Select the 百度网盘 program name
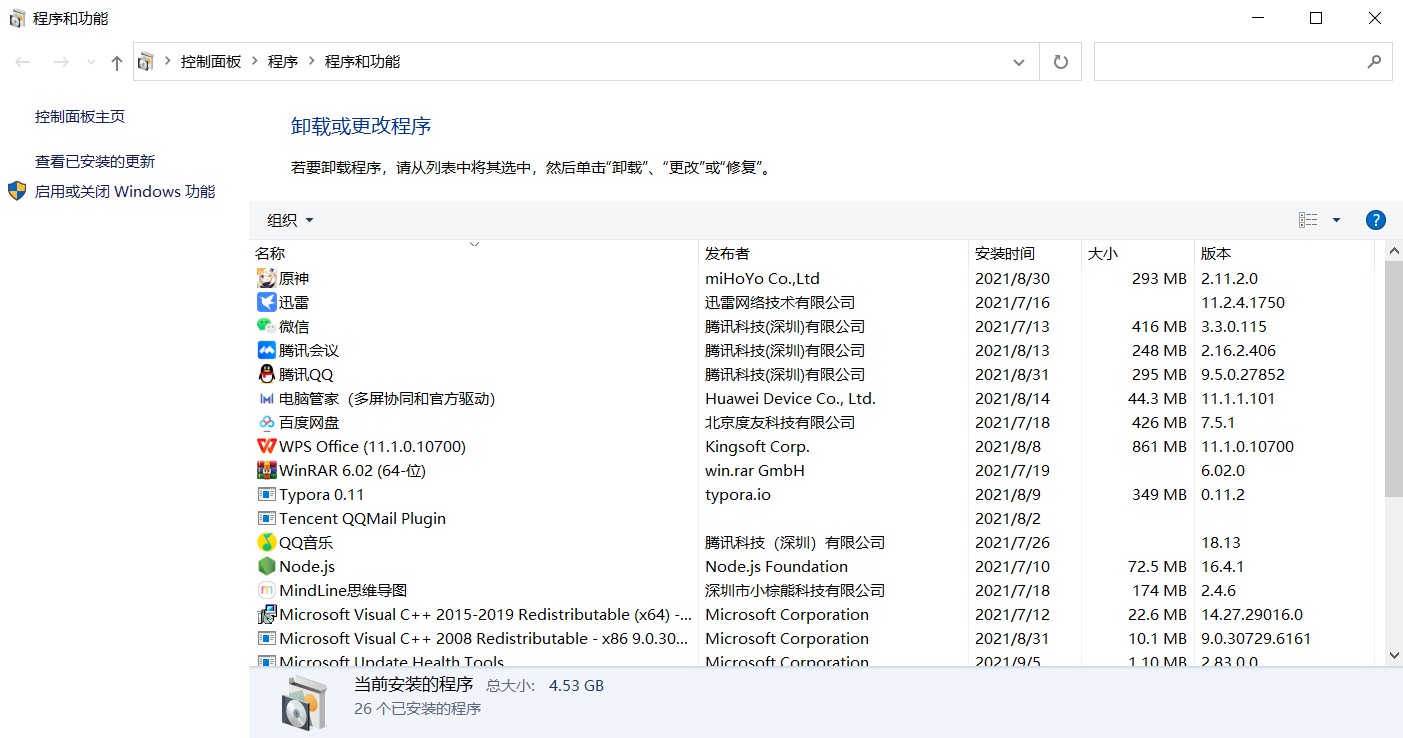Viewport: 1403px width, 738px height. [x=309, y=423]
